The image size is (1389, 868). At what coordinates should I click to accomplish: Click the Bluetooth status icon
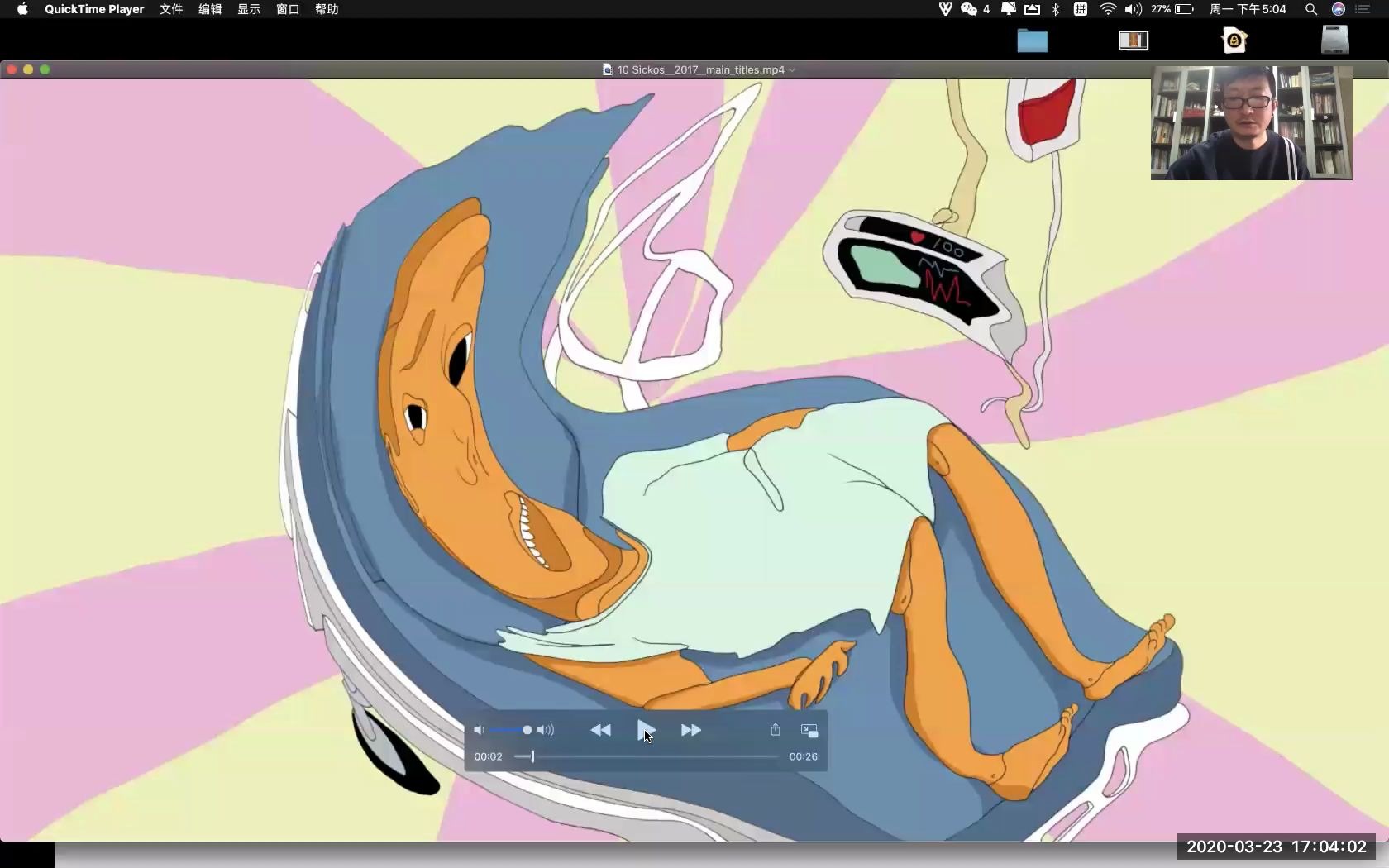(x=1055, y=9)
